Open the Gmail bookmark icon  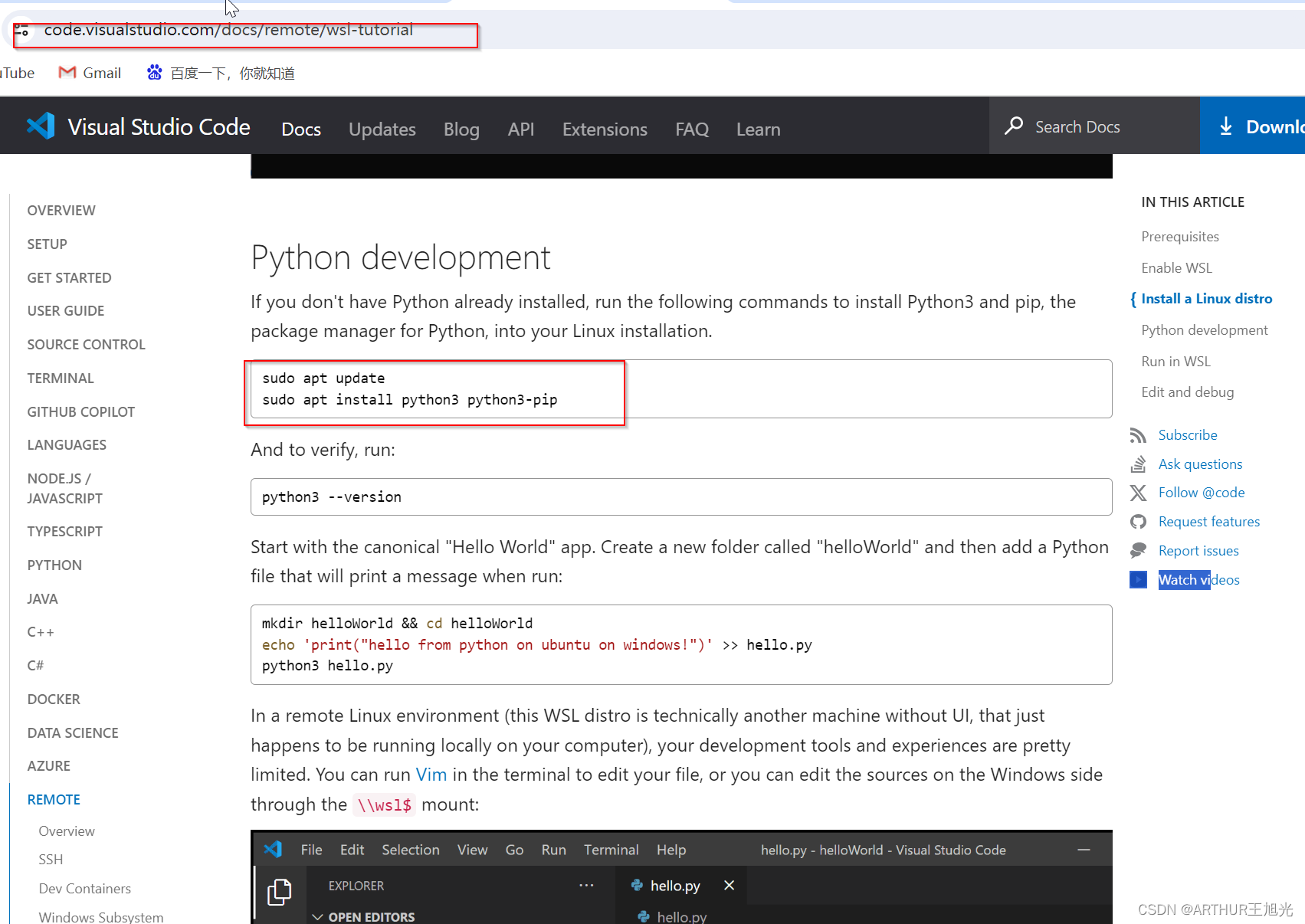click(x=67, y=72)
